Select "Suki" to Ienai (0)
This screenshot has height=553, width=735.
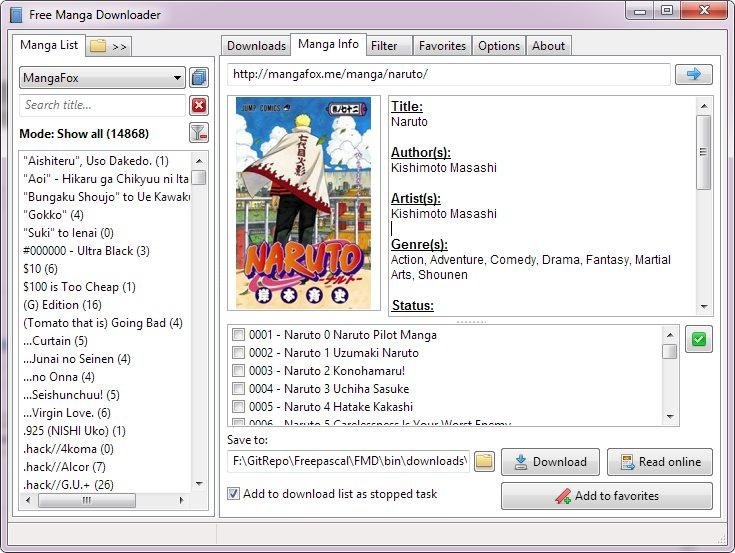point(68,233)
